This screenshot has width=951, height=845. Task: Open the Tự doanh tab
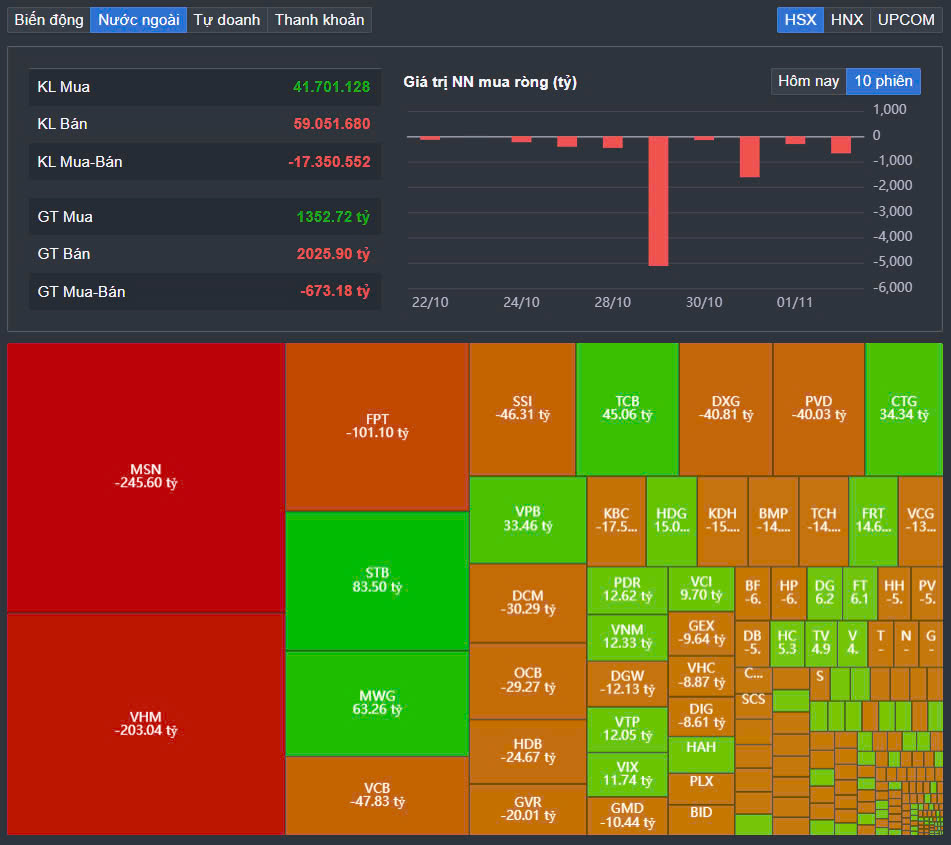click(x=227, y=20)
